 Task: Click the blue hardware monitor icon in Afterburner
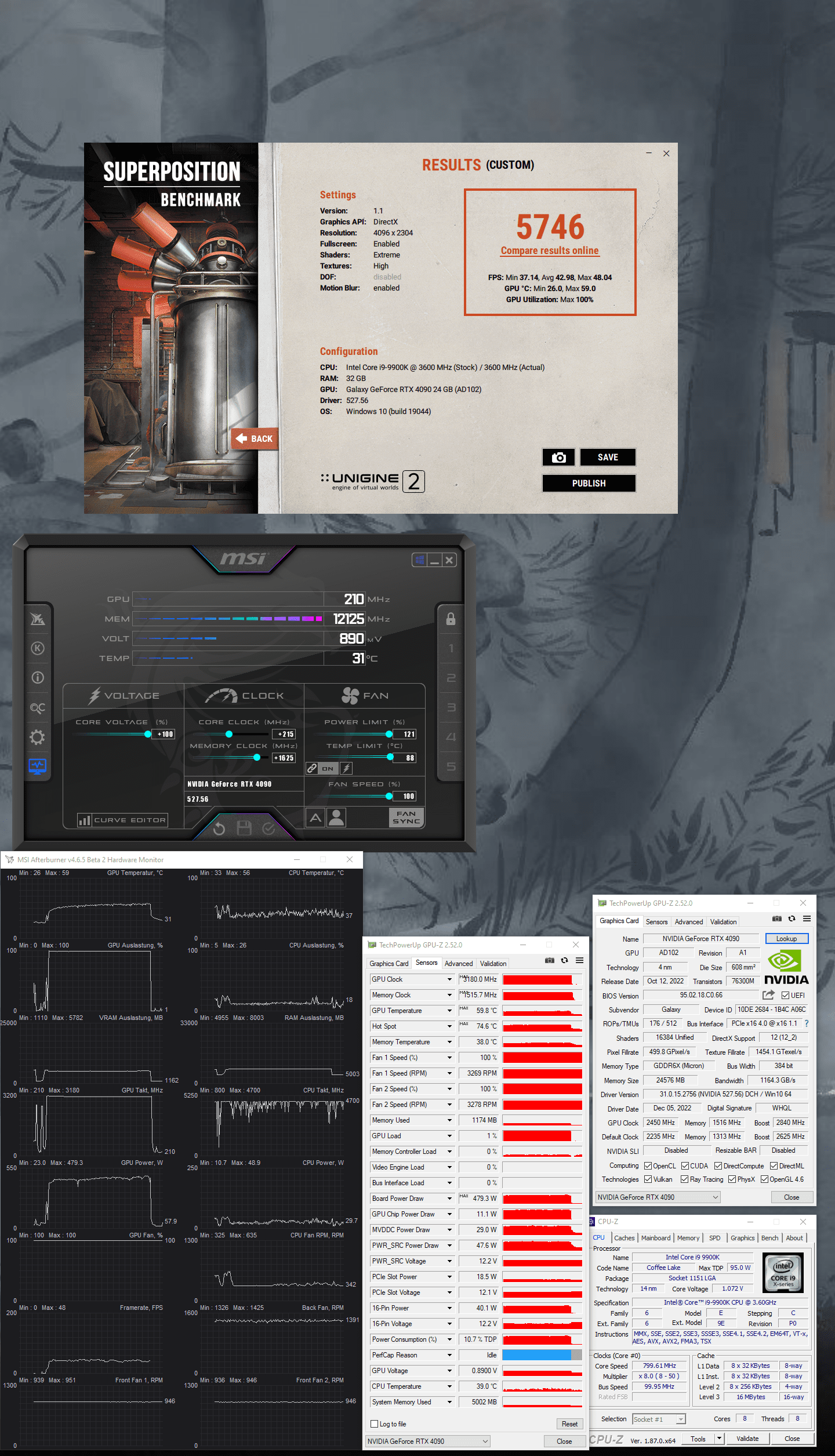(38, 767)
